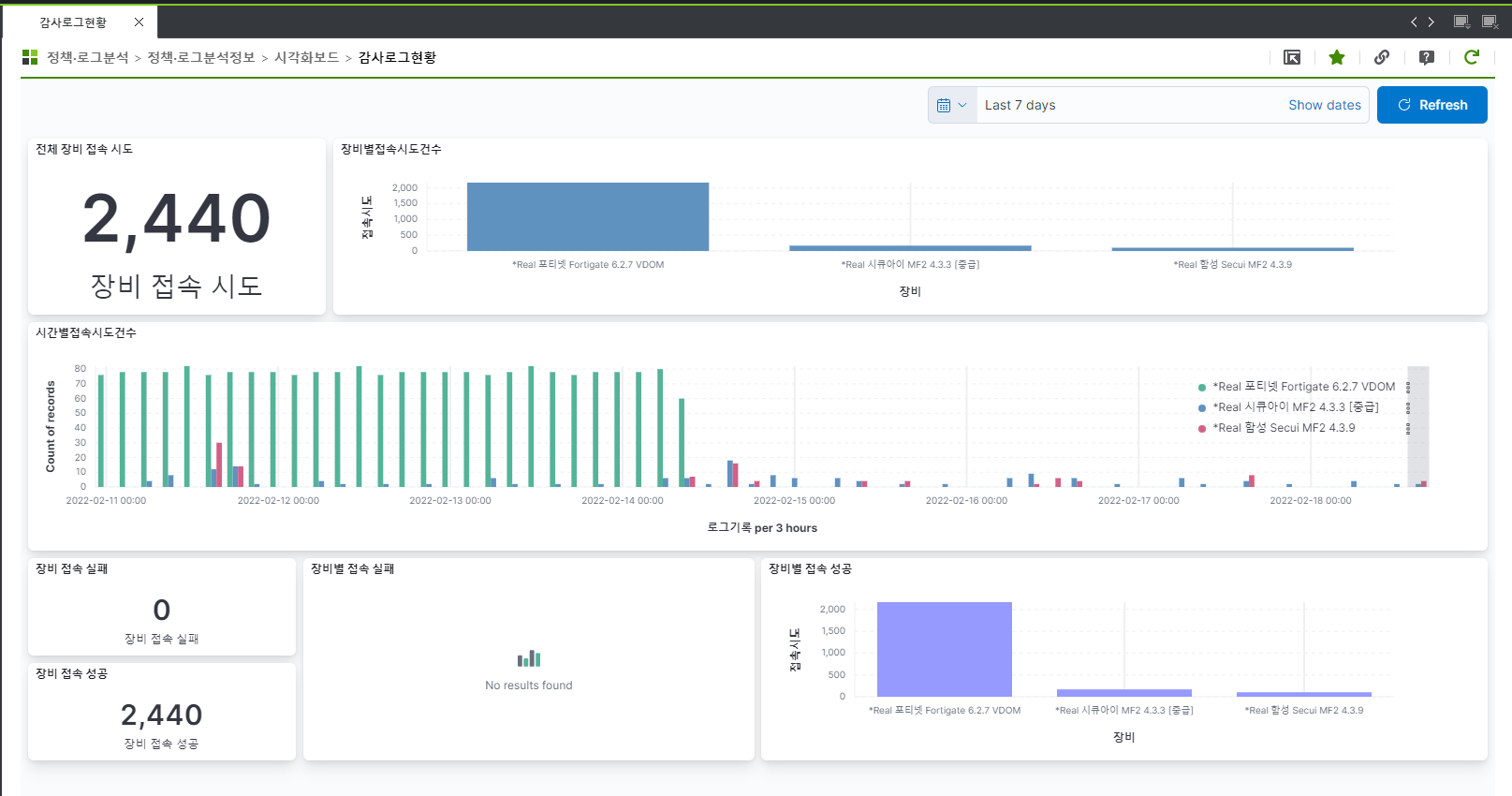Click the 감사로그현황 breadcrumb text

pos(397,57)
